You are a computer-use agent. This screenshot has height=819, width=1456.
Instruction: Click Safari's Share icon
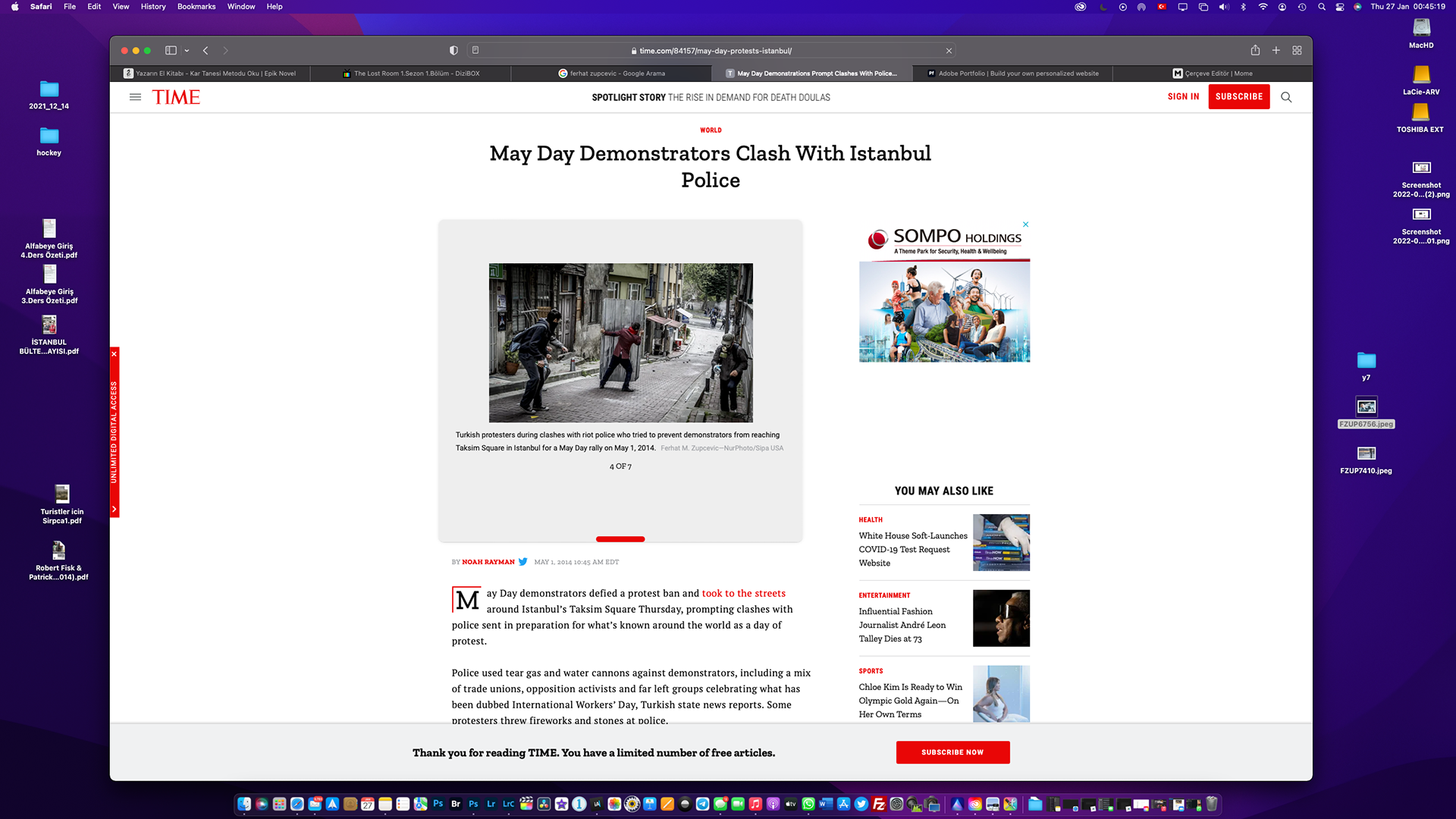click(1255, 50)
